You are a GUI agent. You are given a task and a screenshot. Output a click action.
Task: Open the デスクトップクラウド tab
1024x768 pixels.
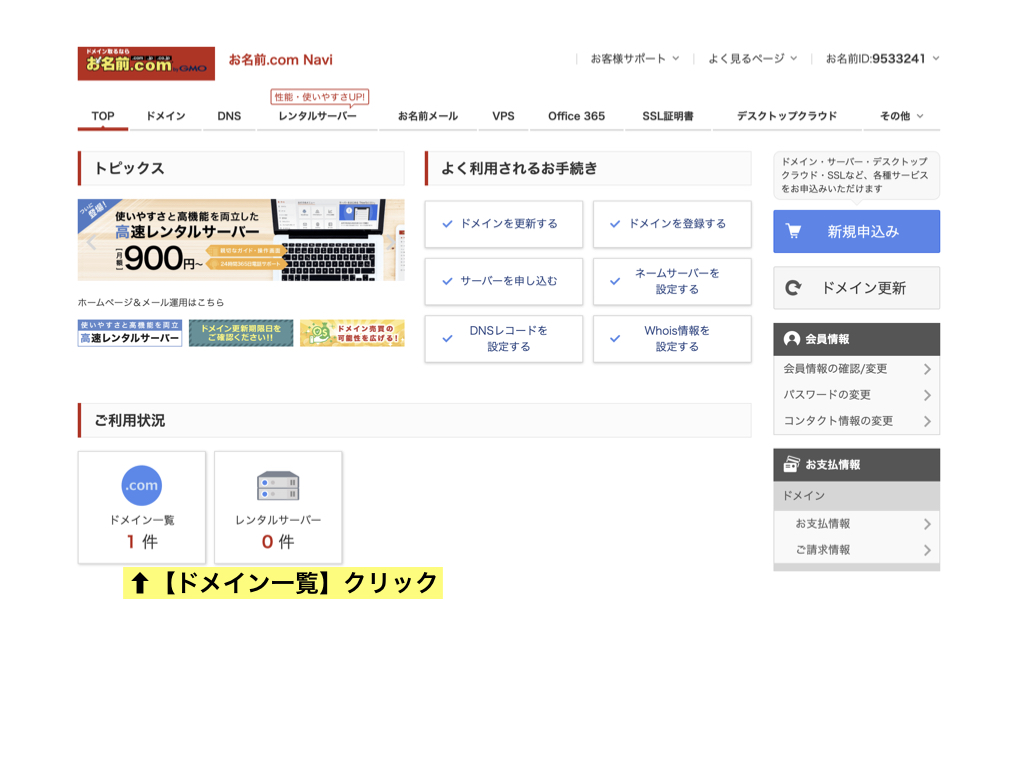pos(787,116)
